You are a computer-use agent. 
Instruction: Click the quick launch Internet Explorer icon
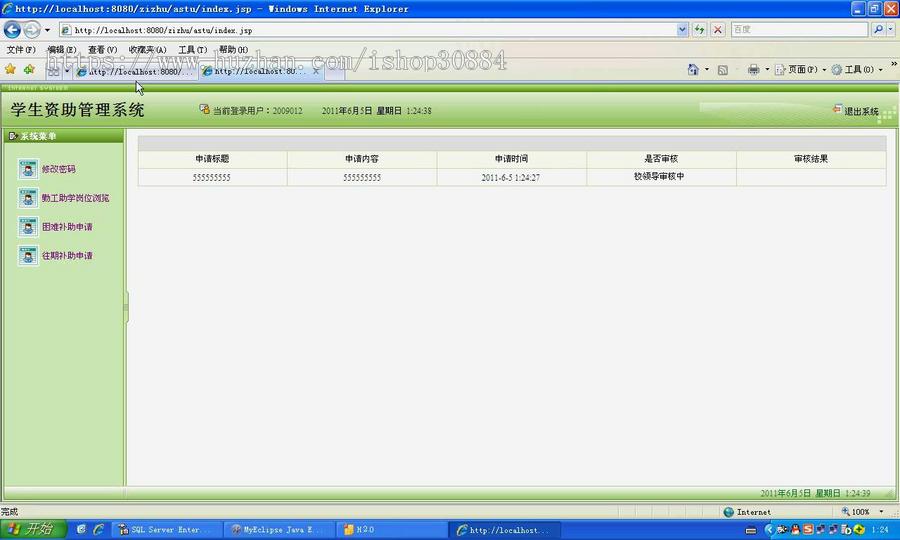coord(98,530)
